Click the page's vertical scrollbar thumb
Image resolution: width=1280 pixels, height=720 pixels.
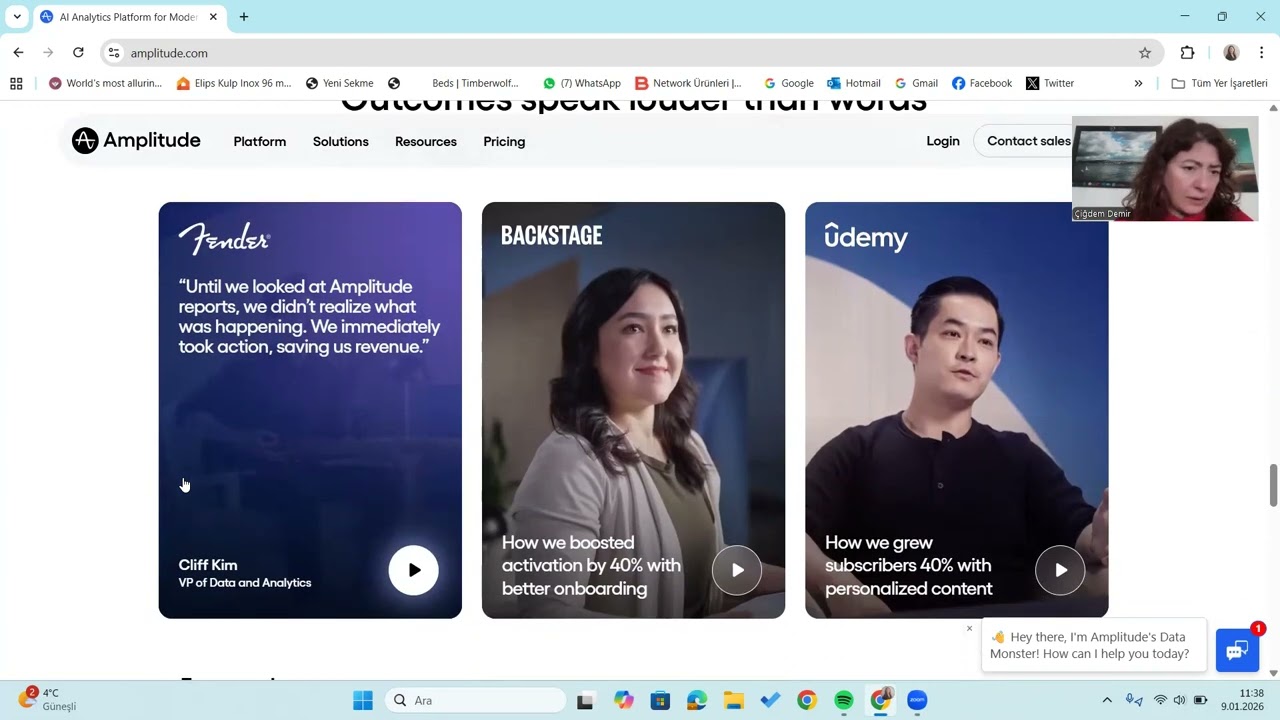point(1273,485)
